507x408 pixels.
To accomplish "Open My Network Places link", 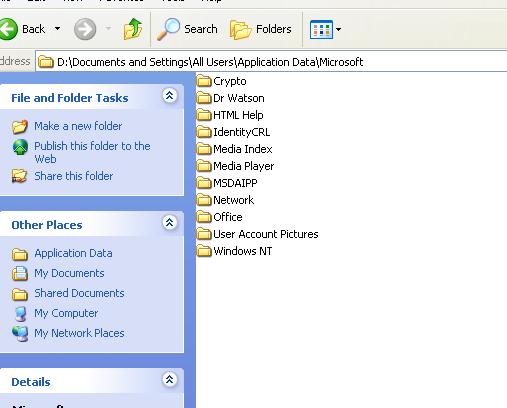I will coord(79,333).
